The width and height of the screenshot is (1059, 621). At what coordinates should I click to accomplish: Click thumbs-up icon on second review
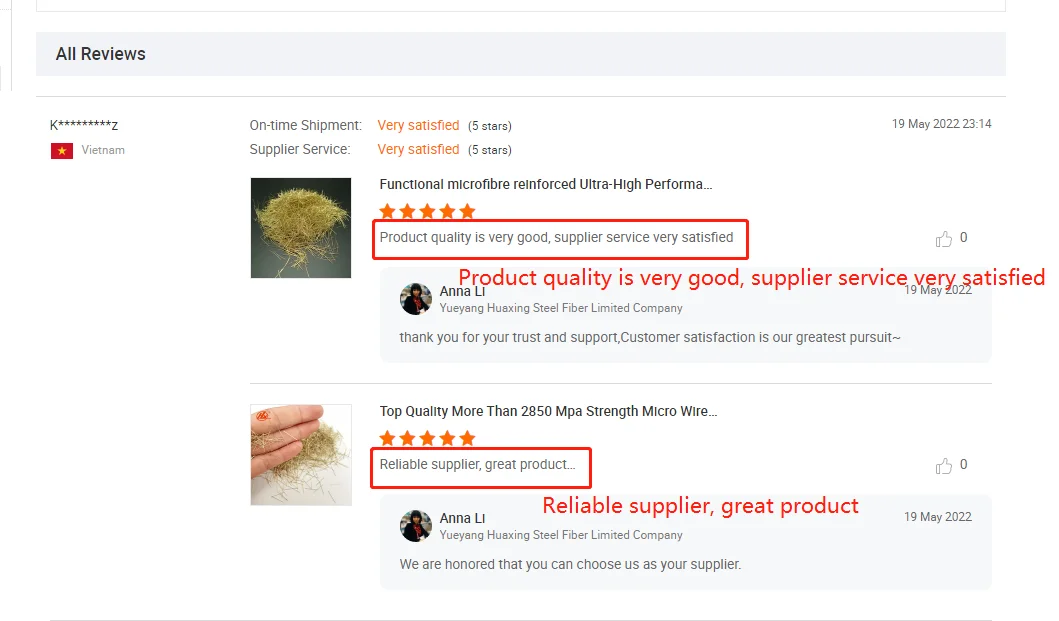pyautogui.click(x=944, y=466)
